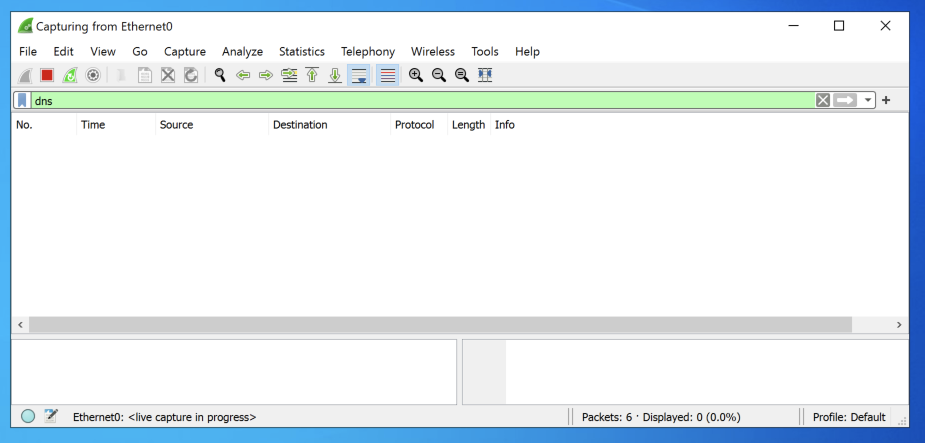Click the Profile: Default status entry

[x=849, y=417]
